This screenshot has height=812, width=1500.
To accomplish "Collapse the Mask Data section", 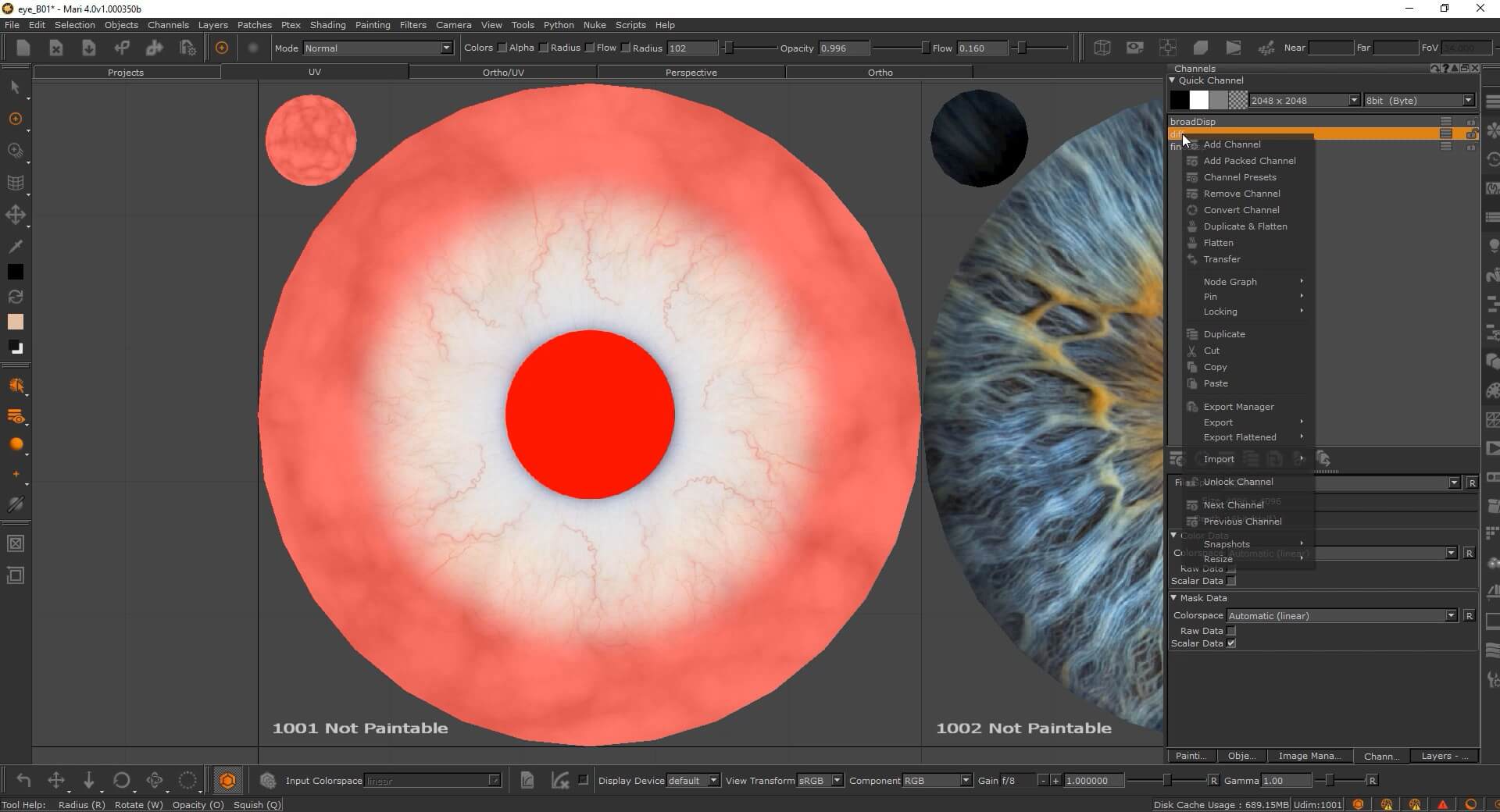I will (1173, 598).
